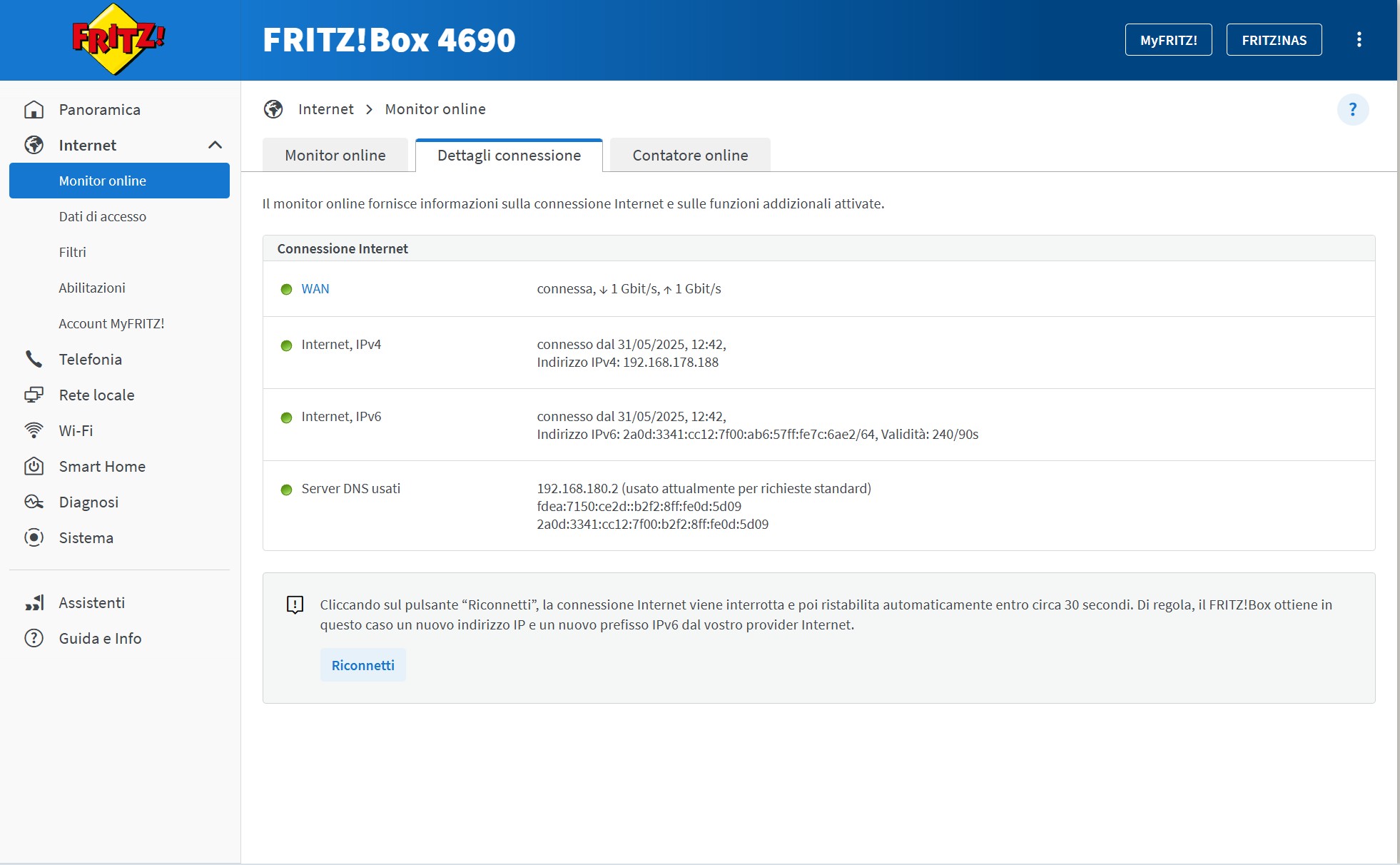Select the Dettagli connessione tab
Viewport: 1400px width, 865px height.
coord(509,155)
